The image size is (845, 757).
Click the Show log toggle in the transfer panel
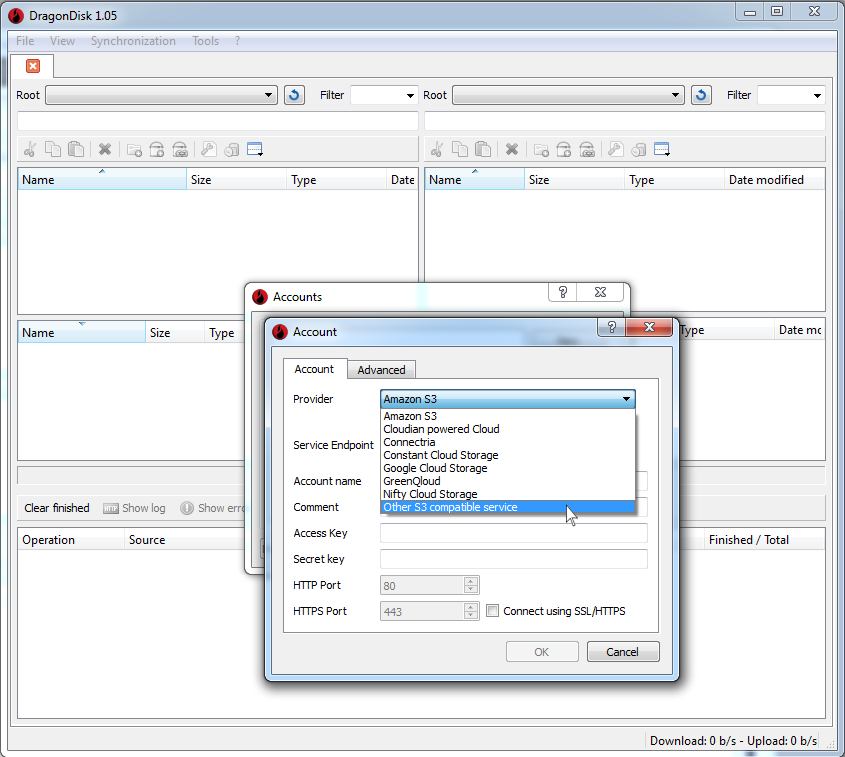pyautogui.click(x=134, y=508)
